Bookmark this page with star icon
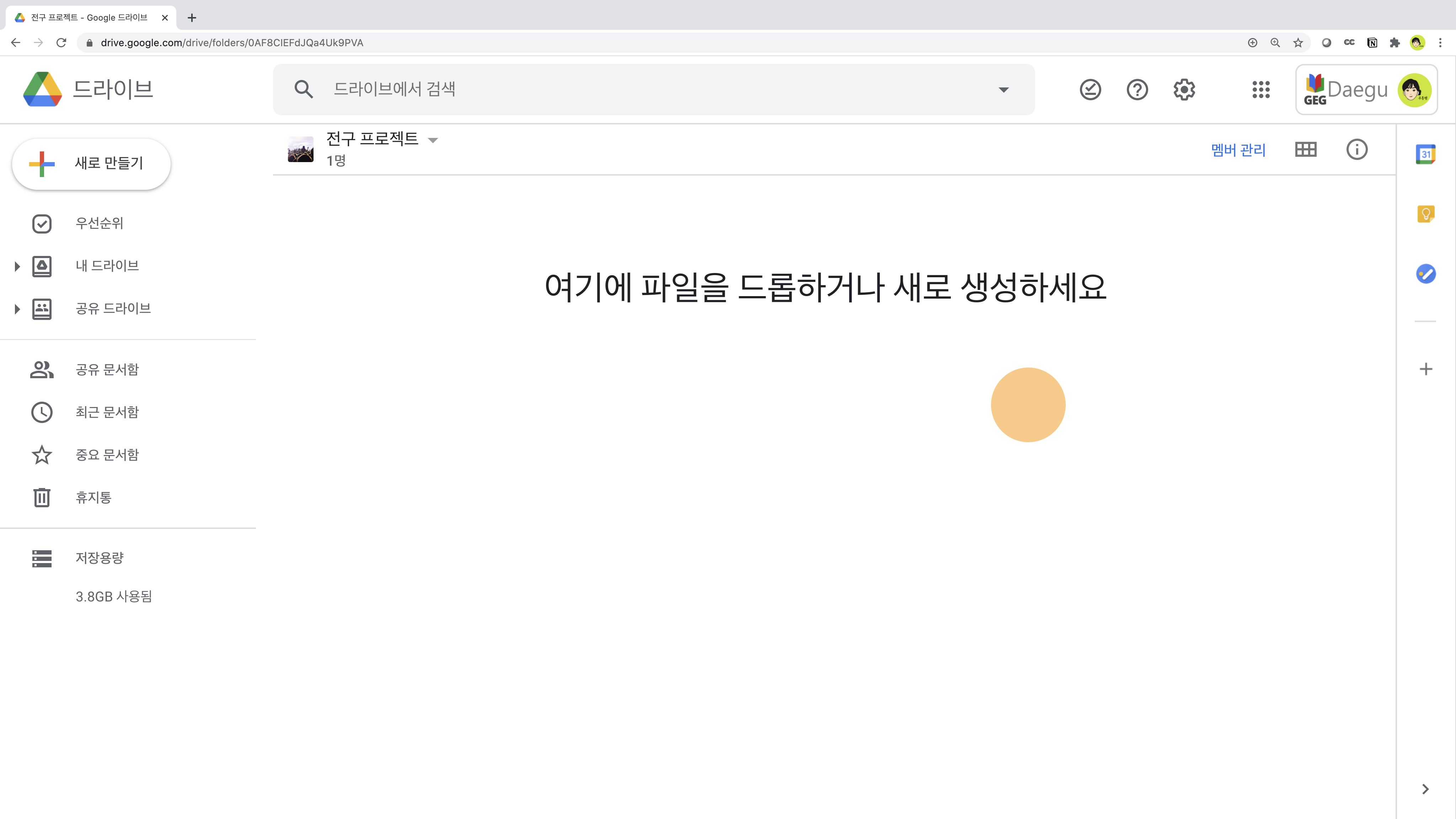This screenshot has width=1456, height=819. [x=1298, y=43]
